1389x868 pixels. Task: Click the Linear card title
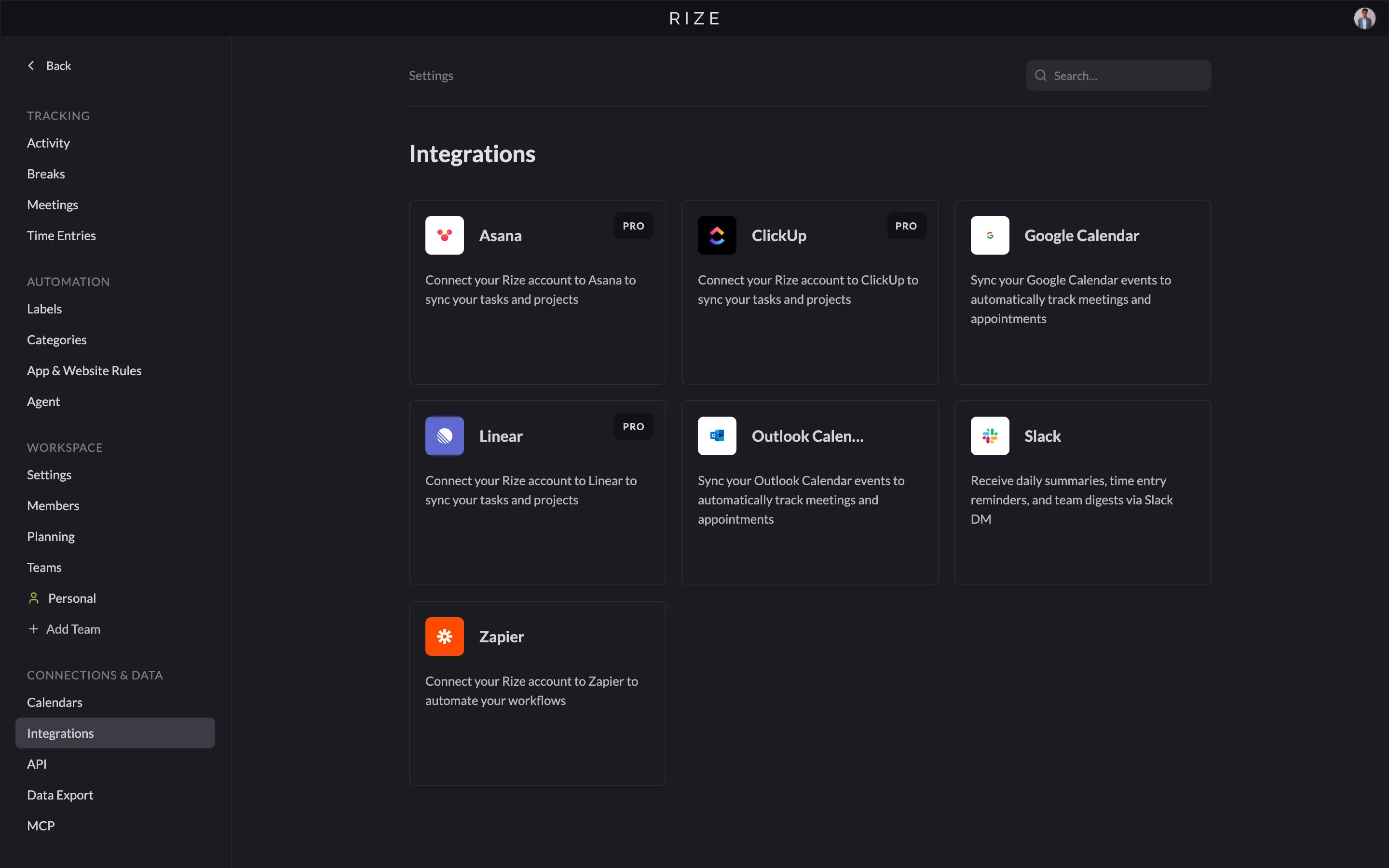[x=501, y=436]
